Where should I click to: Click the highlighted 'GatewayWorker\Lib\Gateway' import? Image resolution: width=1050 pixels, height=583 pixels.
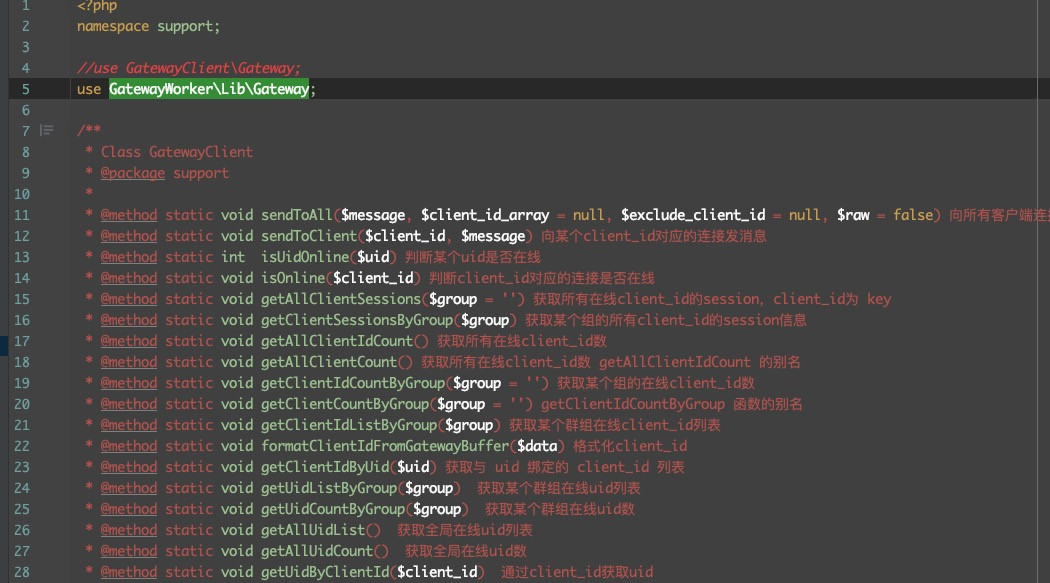point(209,89)
